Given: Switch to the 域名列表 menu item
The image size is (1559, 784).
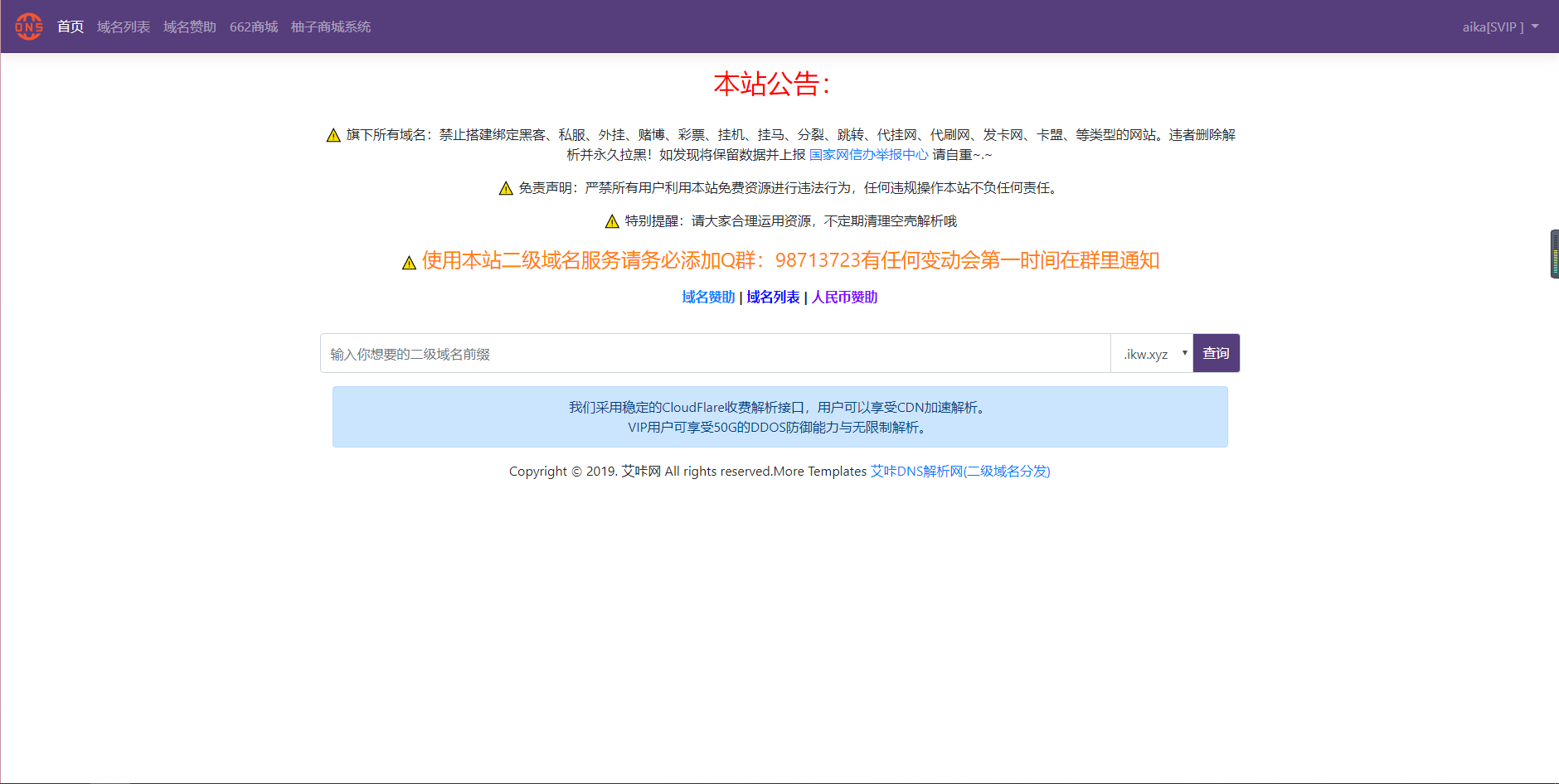Looking at the screenshot, I should (x=123, y=26).
